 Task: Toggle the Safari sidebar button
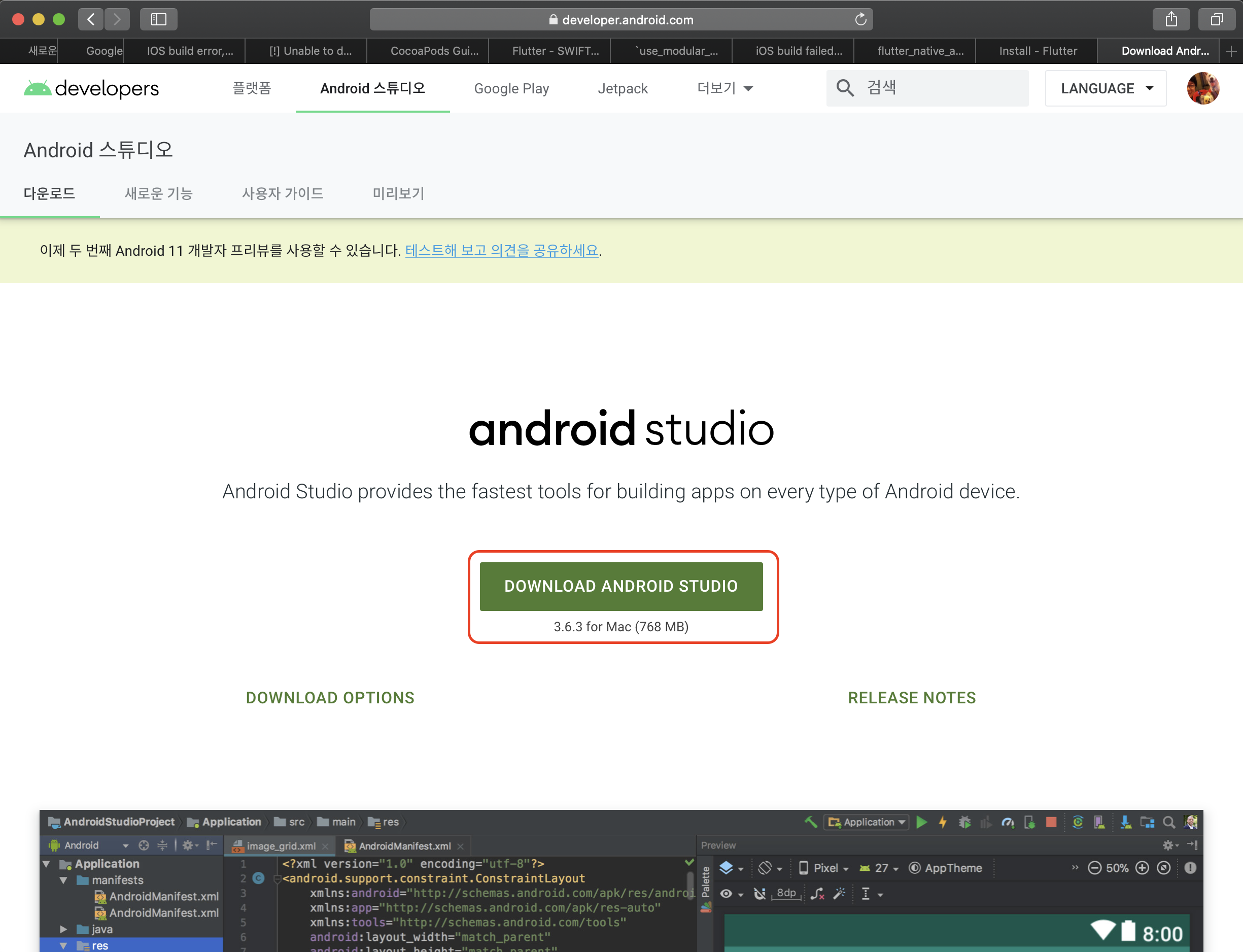pyautogui.click(x=159, y=20)
